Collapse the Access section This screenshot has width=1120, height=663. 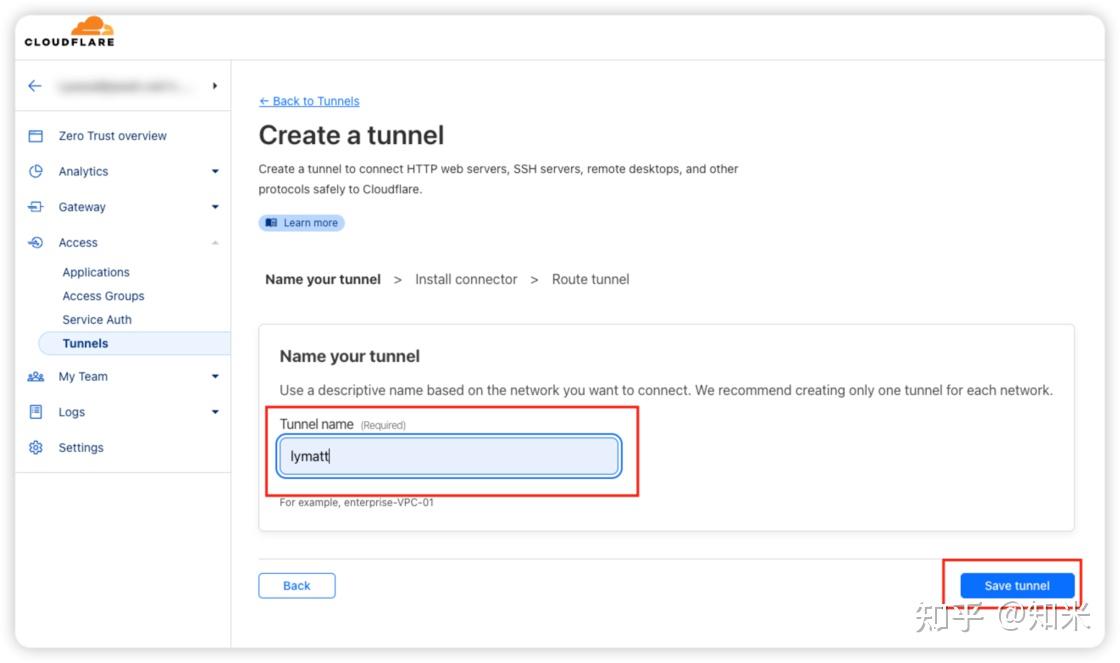(213, 242)
